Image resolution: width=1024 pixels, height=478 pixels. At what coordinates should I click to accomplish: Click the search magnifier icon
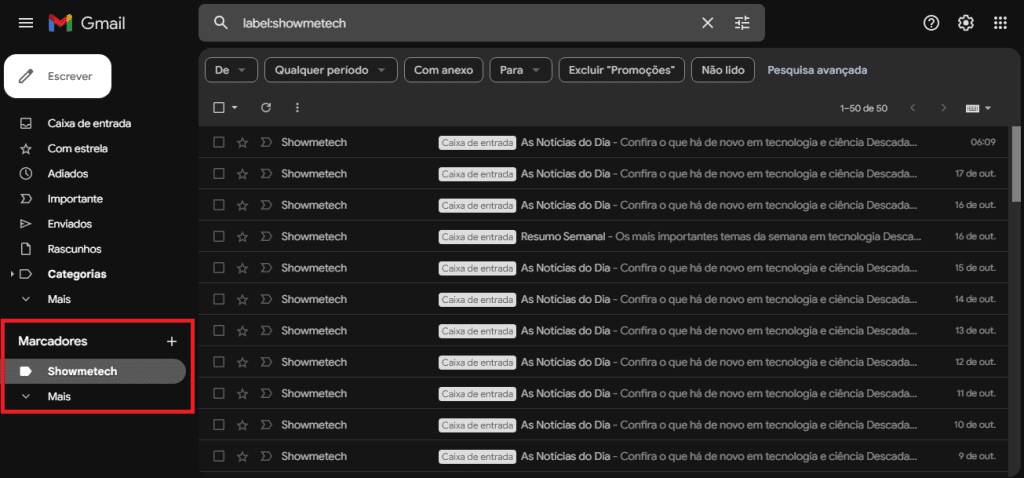(221, 24)
